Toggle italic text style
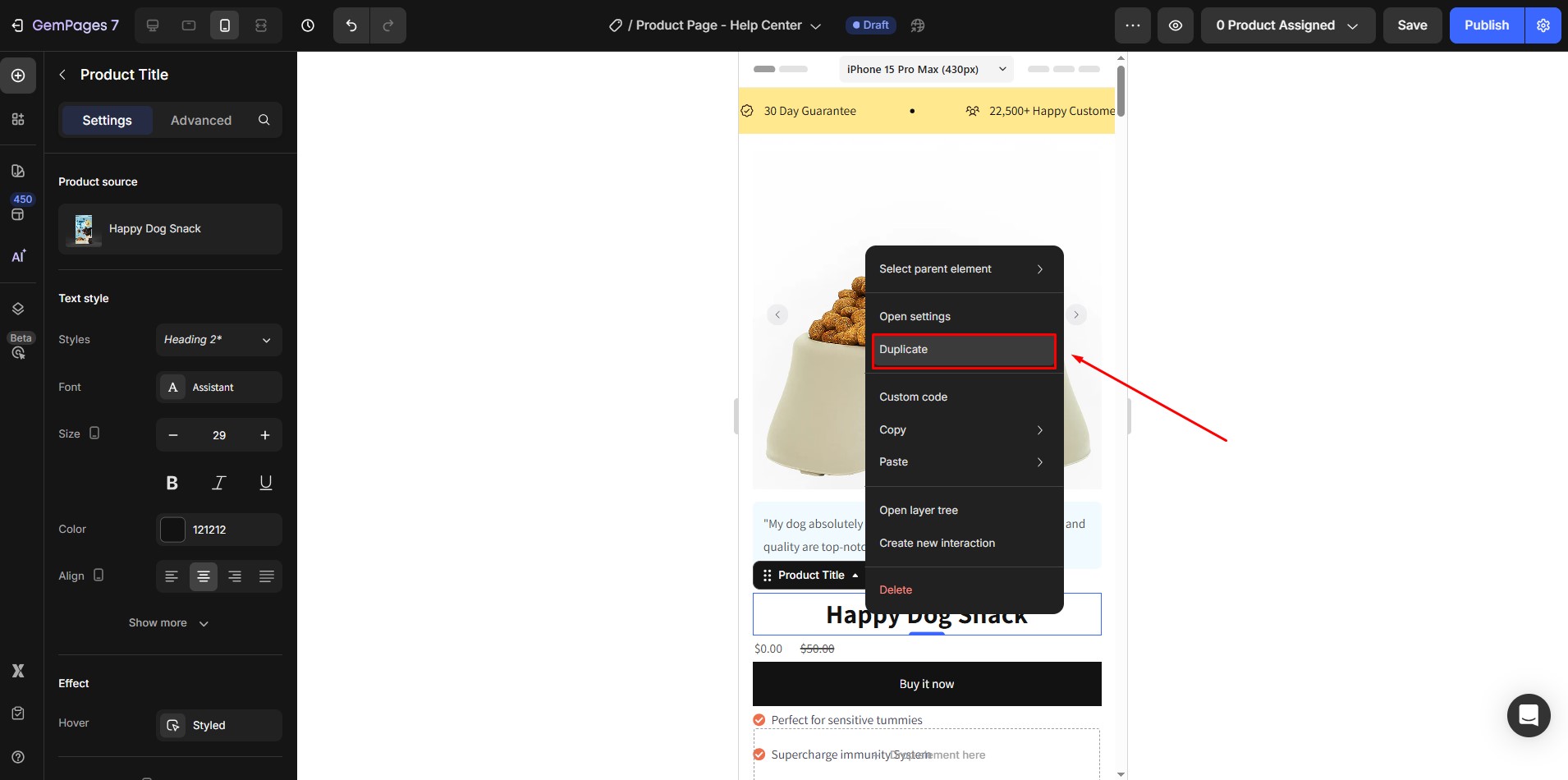 (x=218, y=483)
